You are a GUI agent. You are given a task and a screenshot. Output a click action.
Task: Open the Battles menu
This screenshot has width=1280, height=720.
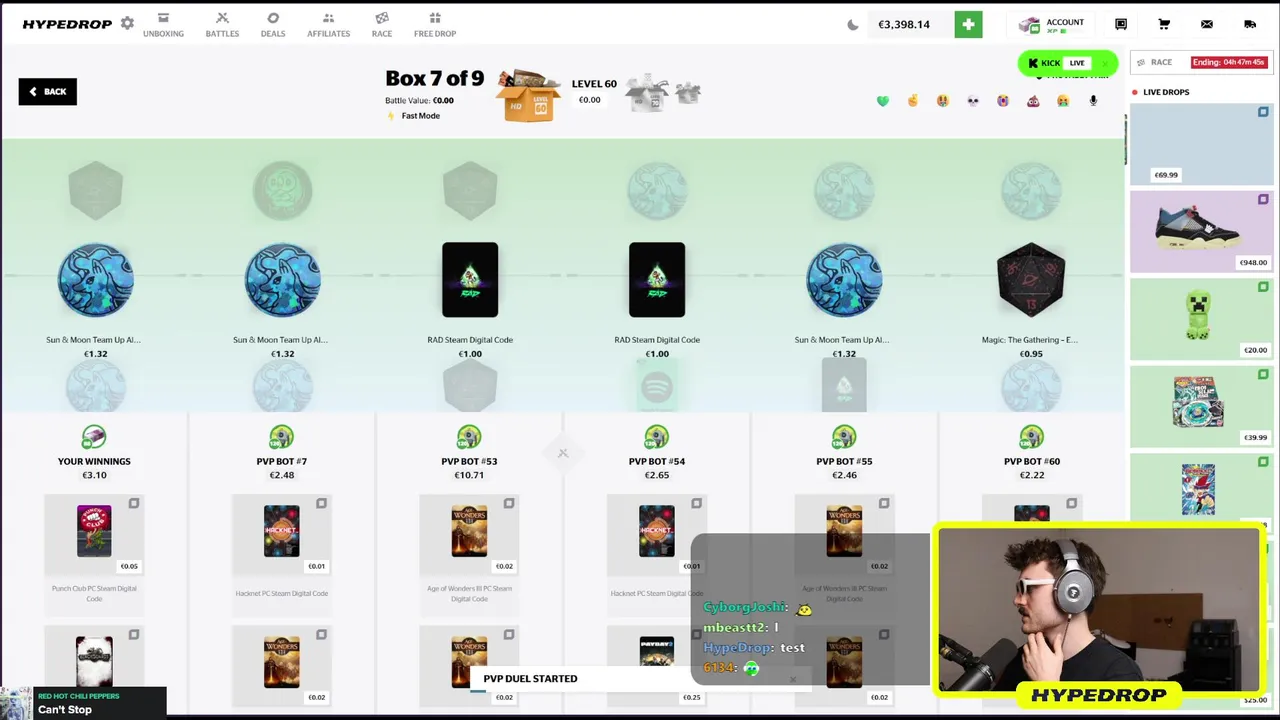(x=222, y=25)
